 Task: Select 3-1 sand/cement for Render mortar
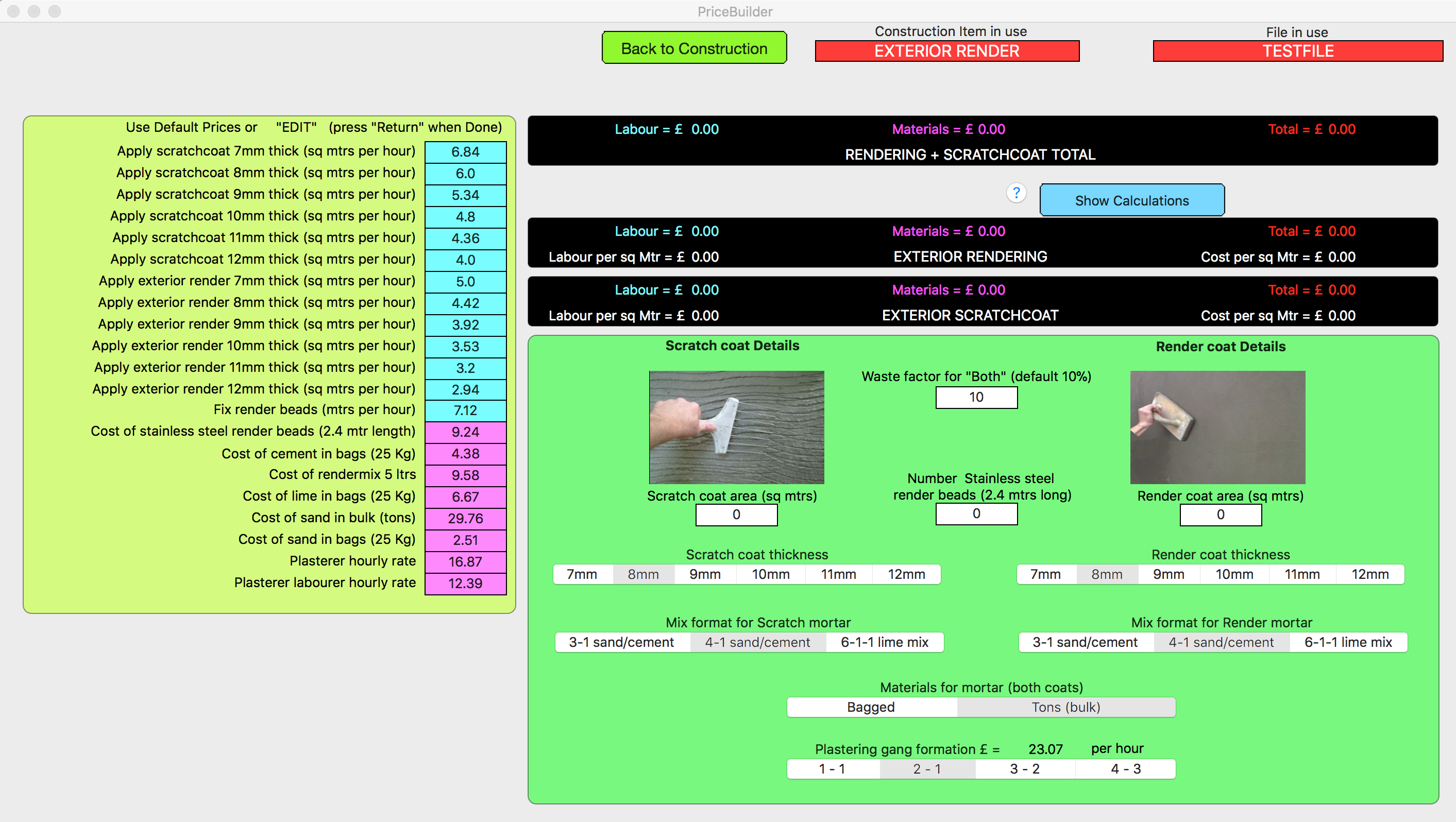pyautogui.click(x=1086, y=642)
